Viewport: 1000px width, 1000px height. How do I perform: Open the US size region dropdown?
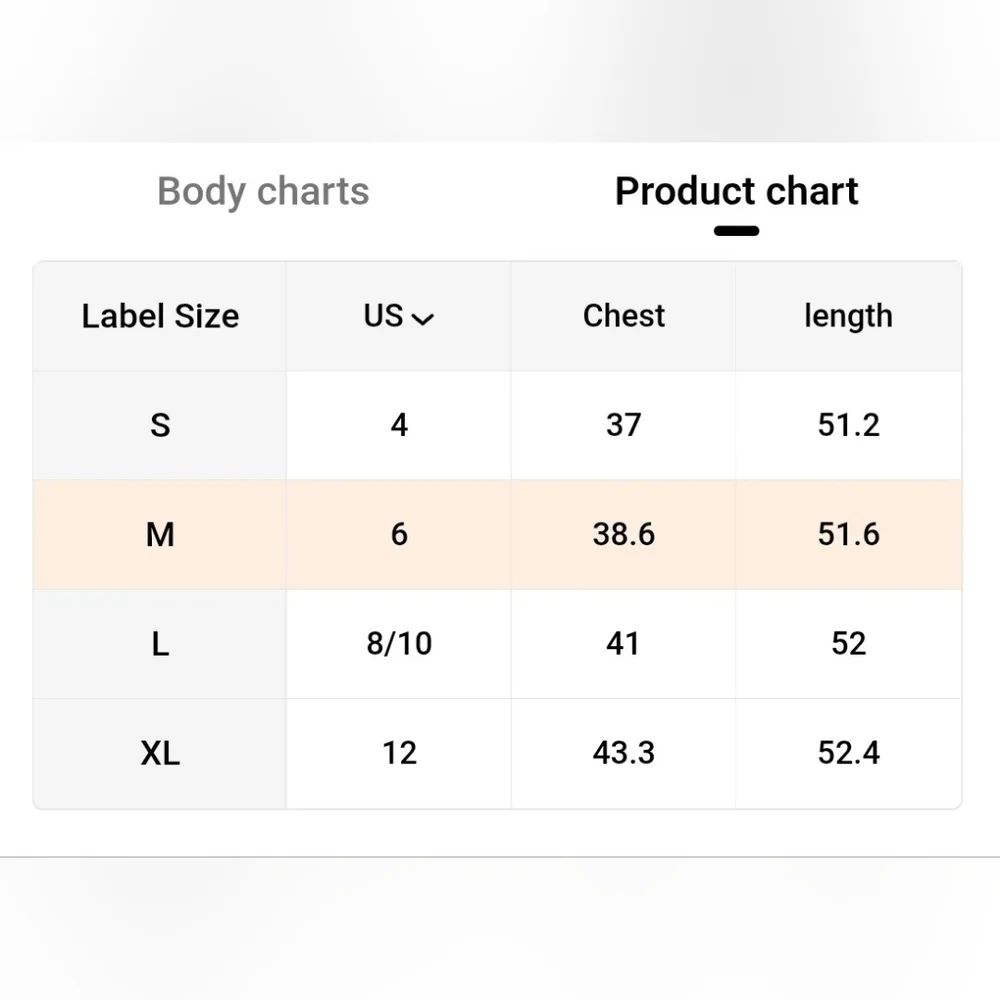click(398, 316)
